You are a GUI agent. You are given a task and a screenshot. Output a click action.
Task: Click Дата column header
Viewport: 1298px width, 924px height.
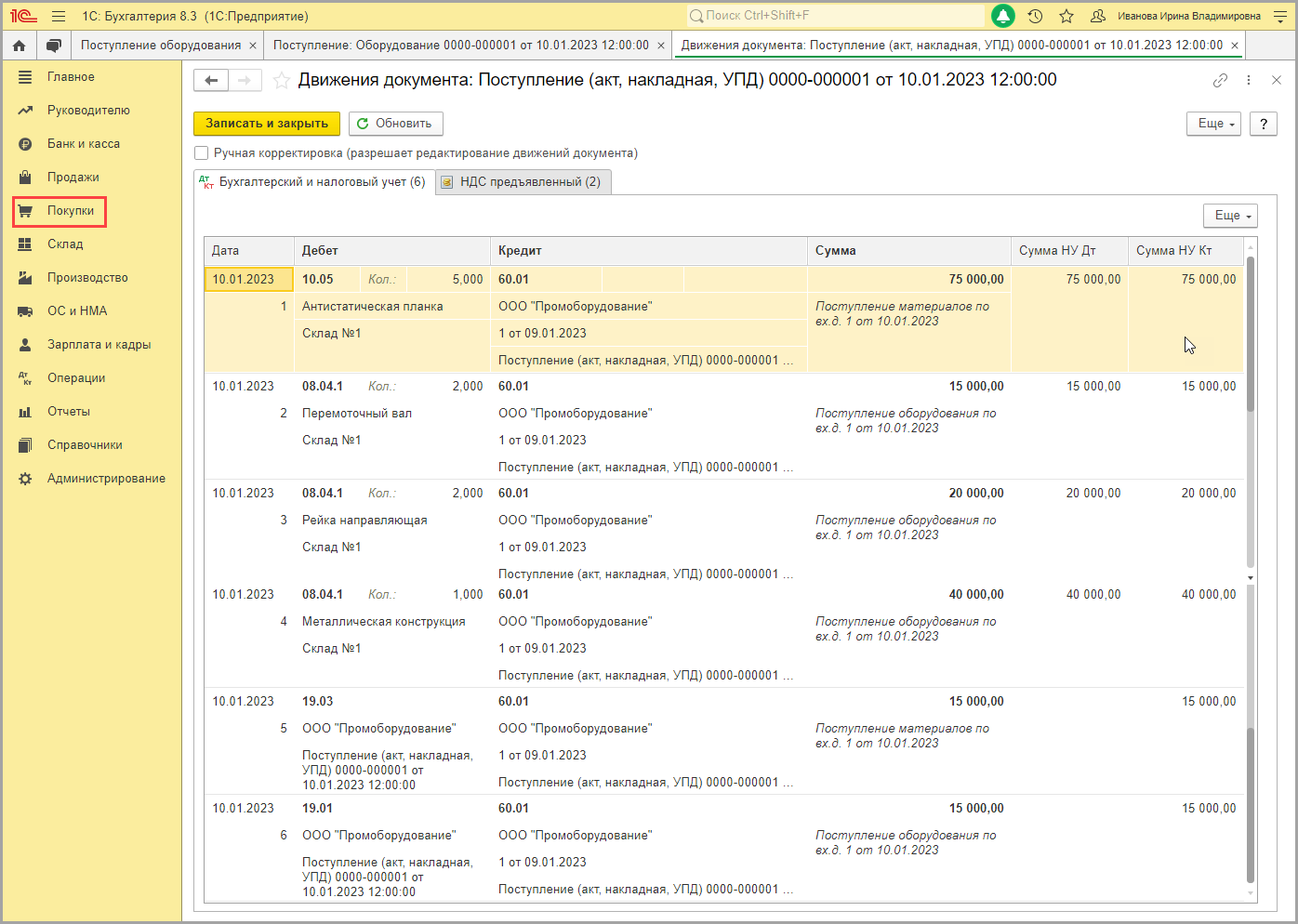pos(249,251)
